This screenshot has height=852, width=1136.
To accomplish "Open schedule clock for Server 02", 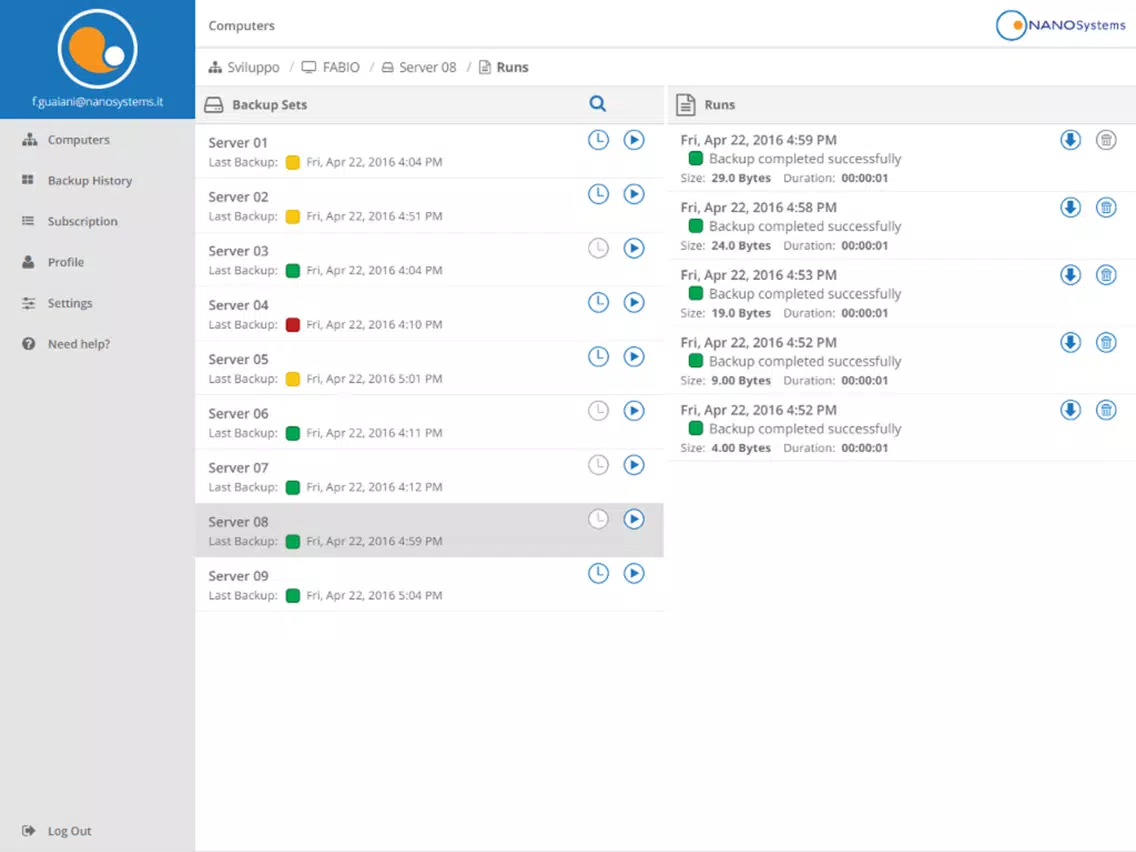I will point(598,194).
